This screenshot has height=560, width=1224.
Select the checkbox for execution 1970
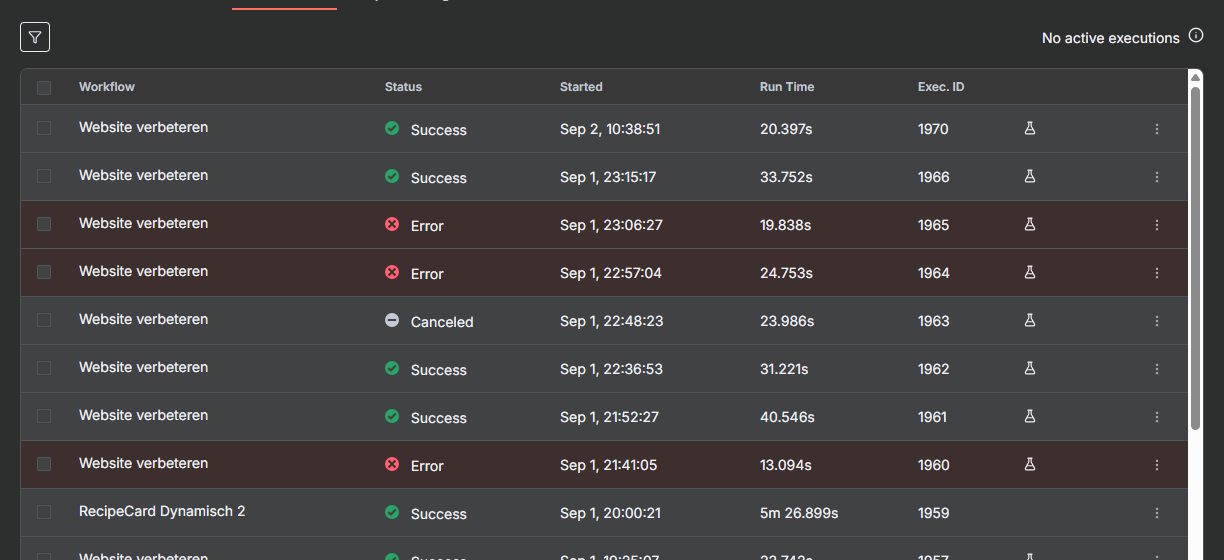pos(44,128)
